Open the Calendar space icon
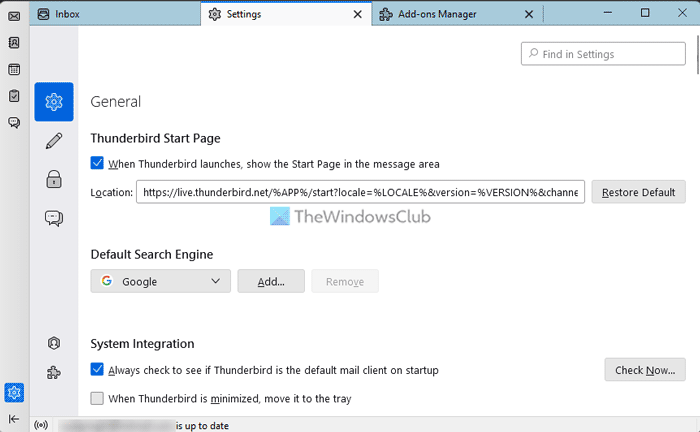Viewport: 700px width, 432px height. [14, 70]
